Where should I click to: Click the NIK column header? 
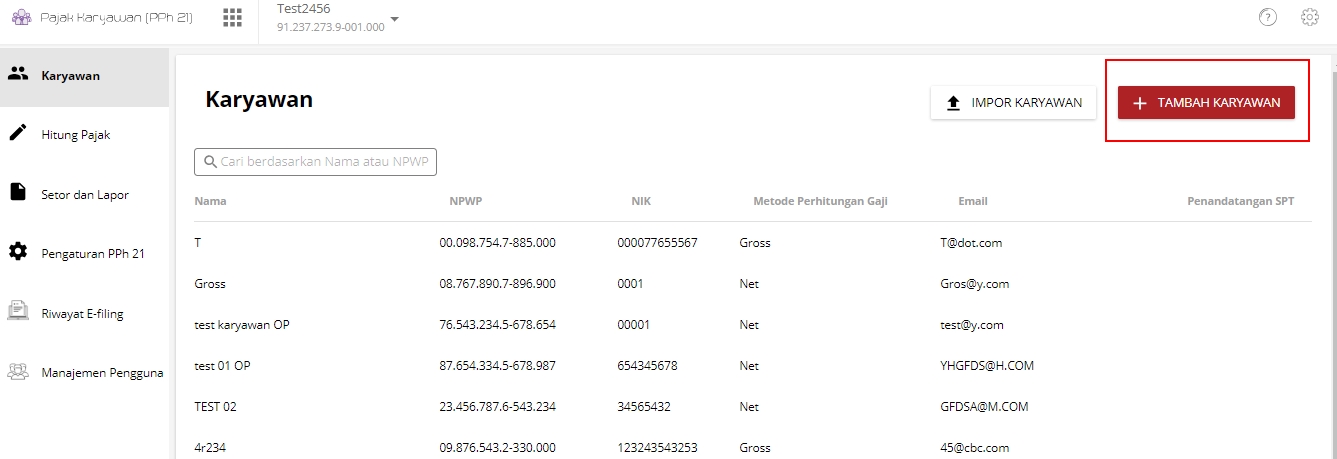[x=641, y=201]
